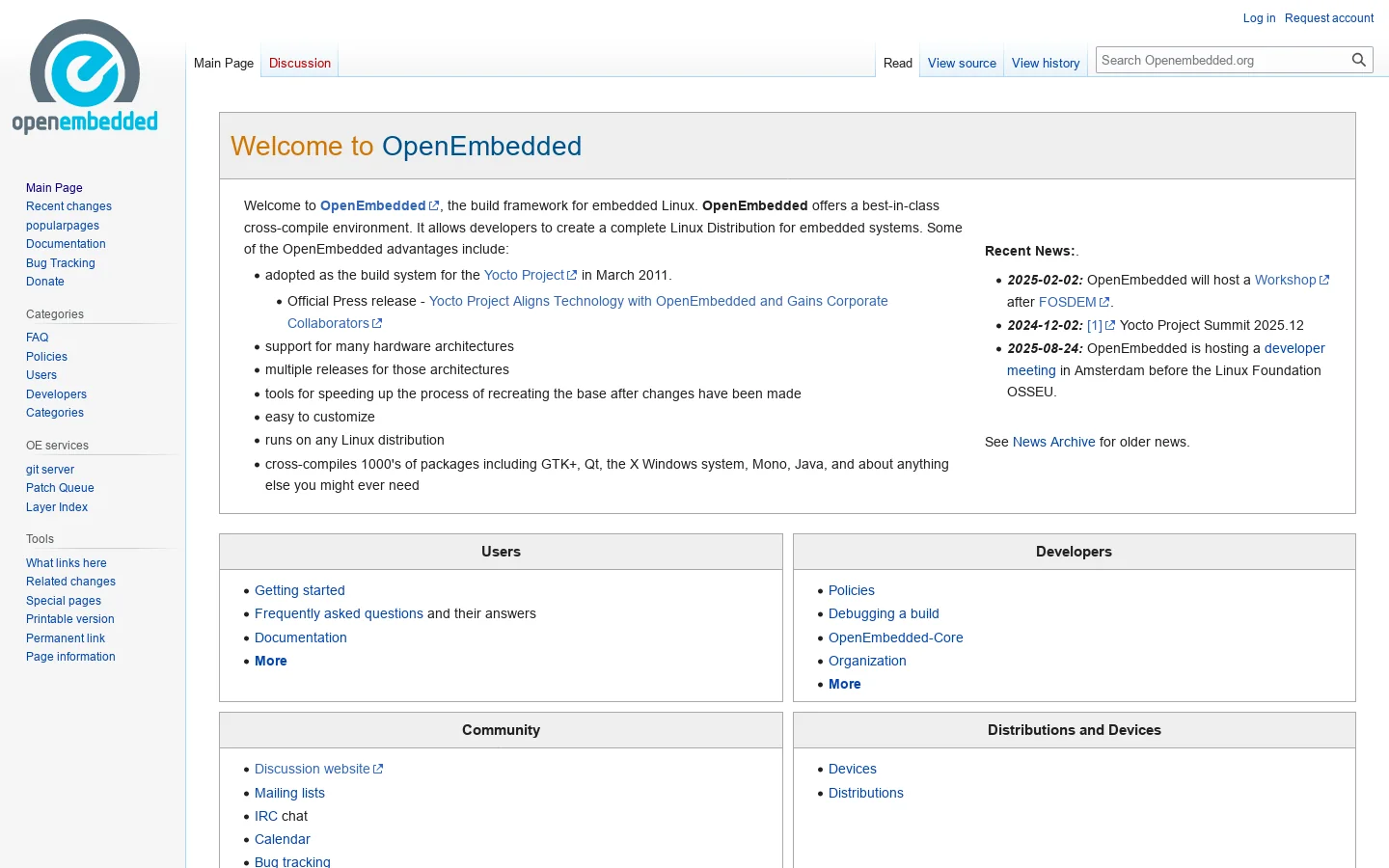Open the Layer Index link
Viewport: 1389px width, 868px height.
[57, 507]
